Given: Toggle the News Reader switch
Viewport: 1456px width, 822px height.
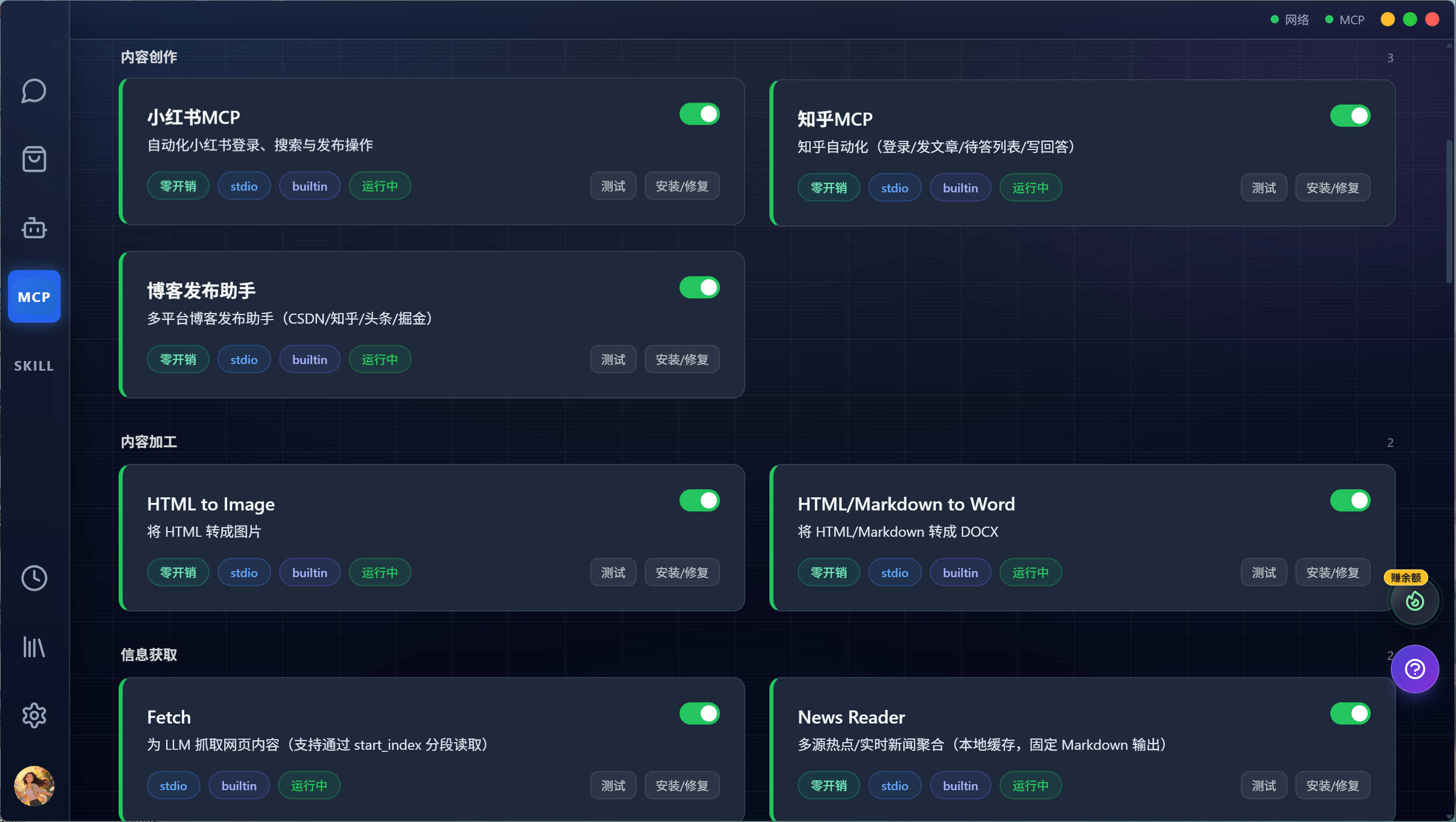Looking at the screenshot, I should 1350,713.
